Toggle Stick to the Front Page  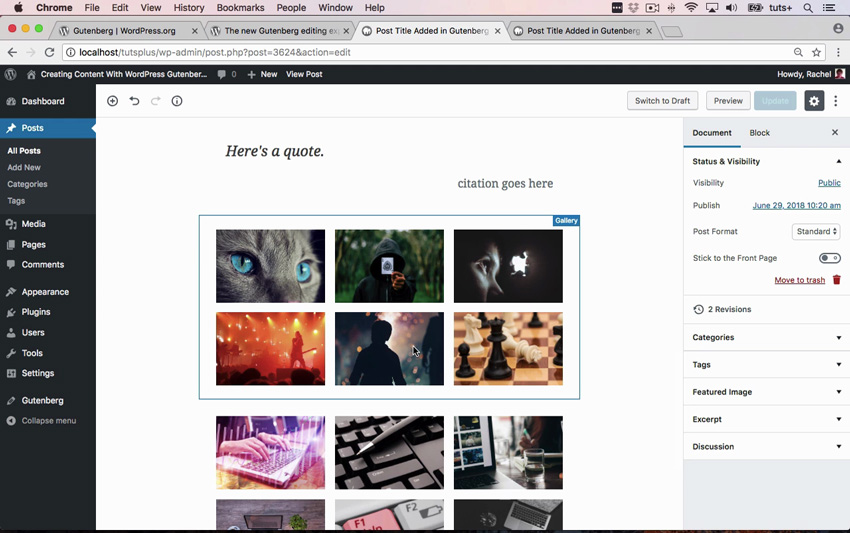click(x=829, y=258)
